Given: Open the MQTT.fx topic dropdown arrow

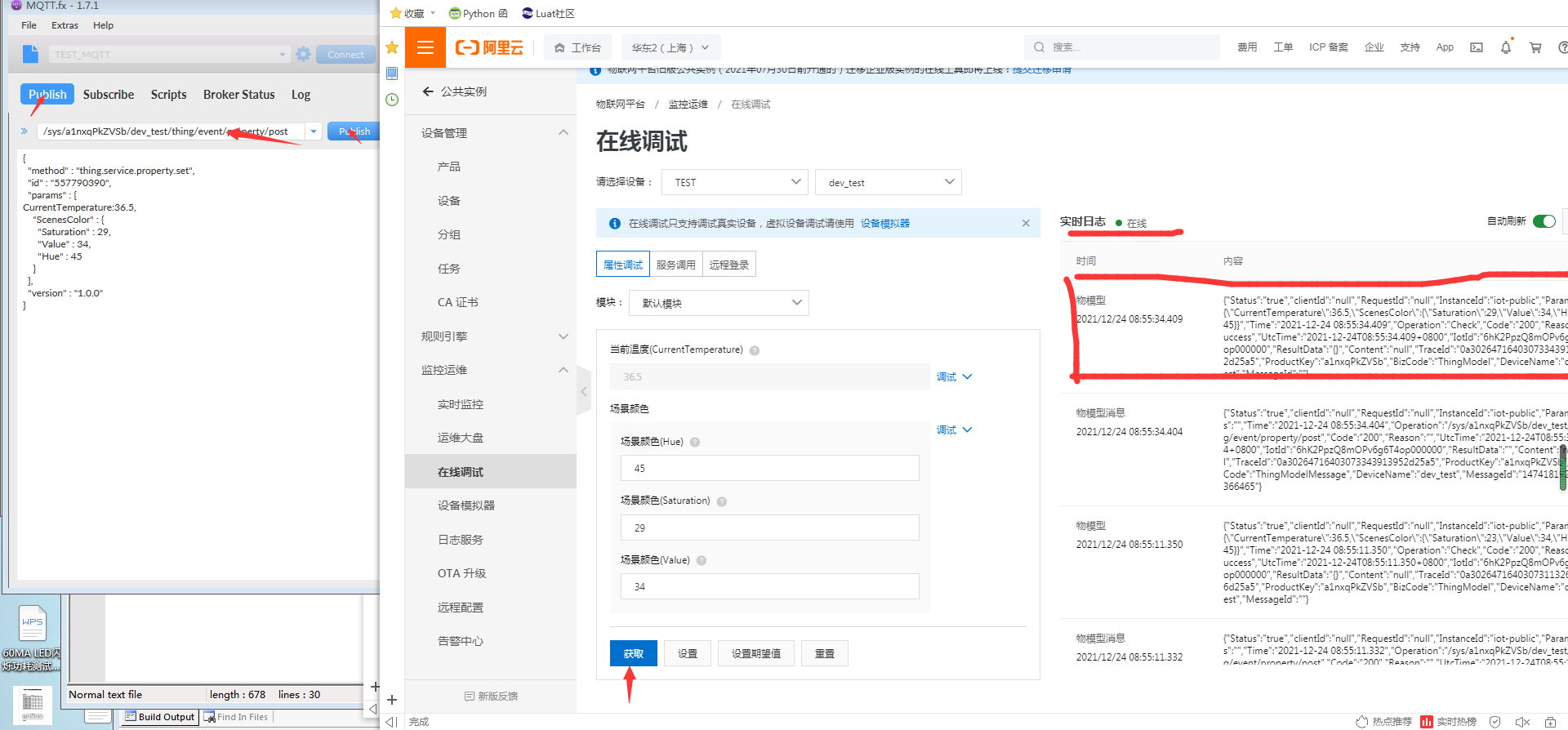Looking at the screenshot, I should 314,131.
